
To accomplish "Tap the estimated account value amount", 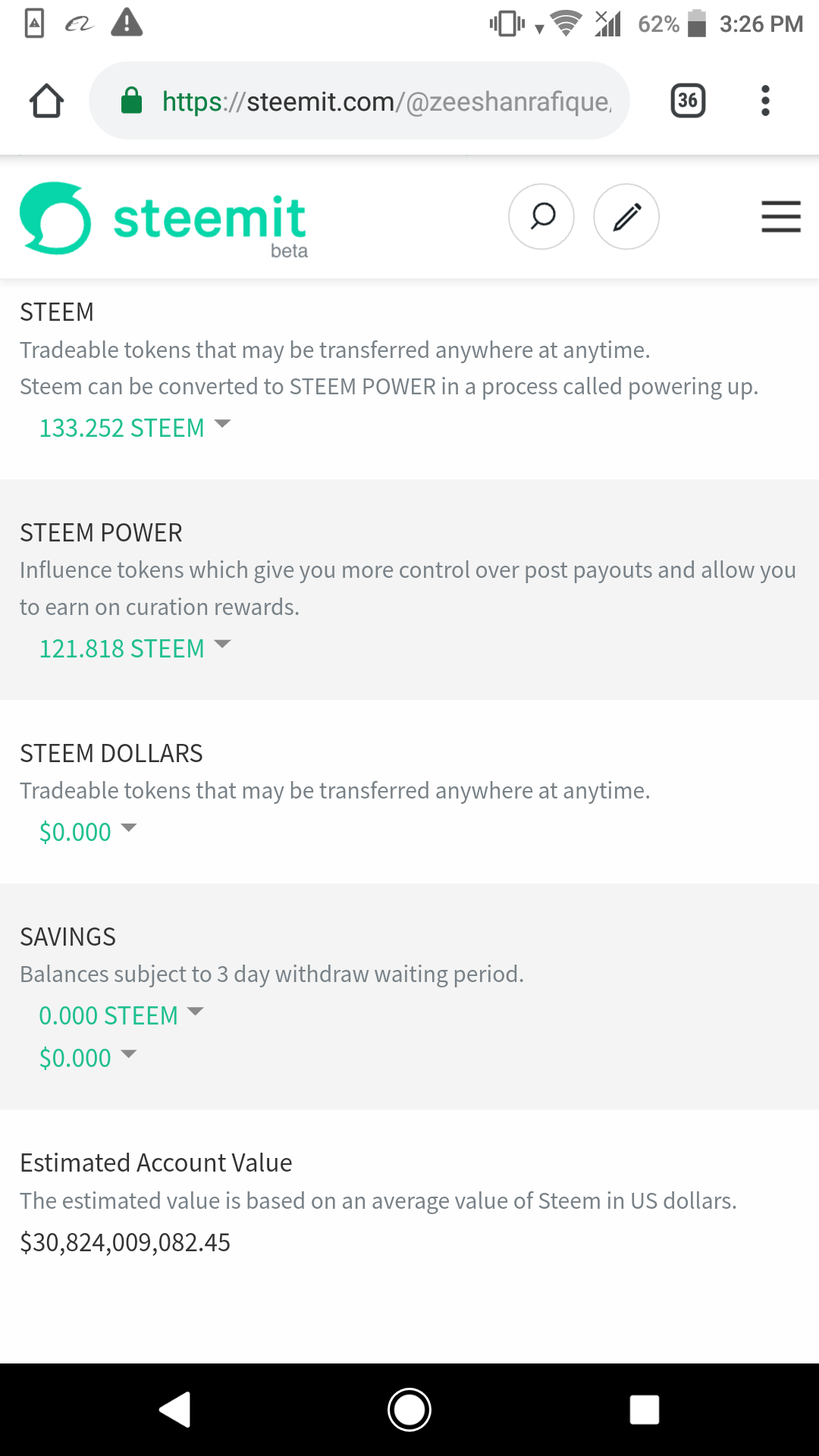I will click(x=125, y=1242).
